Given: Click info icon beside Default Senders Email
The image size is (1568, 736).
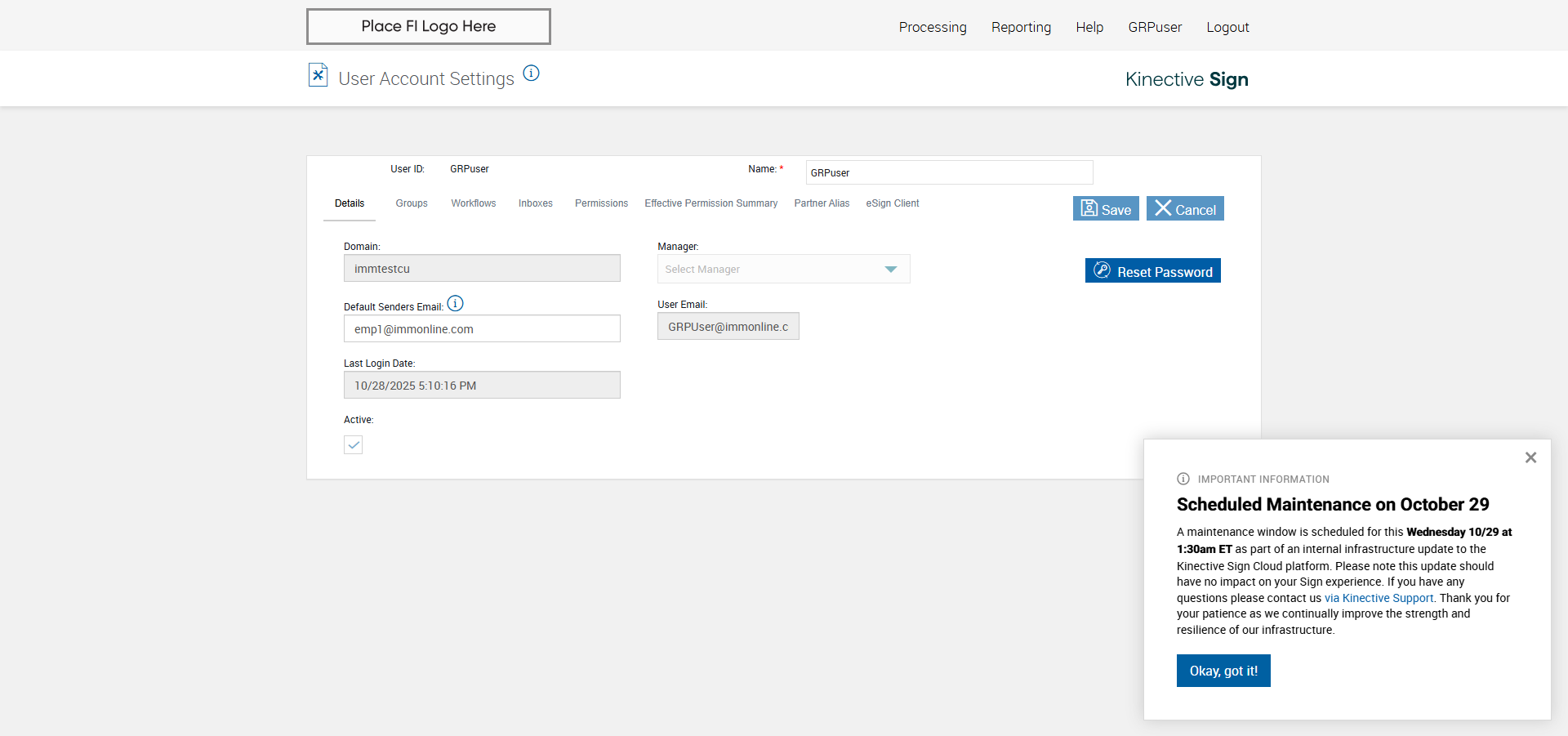Looking at the screenshot, I should [456, 303].
